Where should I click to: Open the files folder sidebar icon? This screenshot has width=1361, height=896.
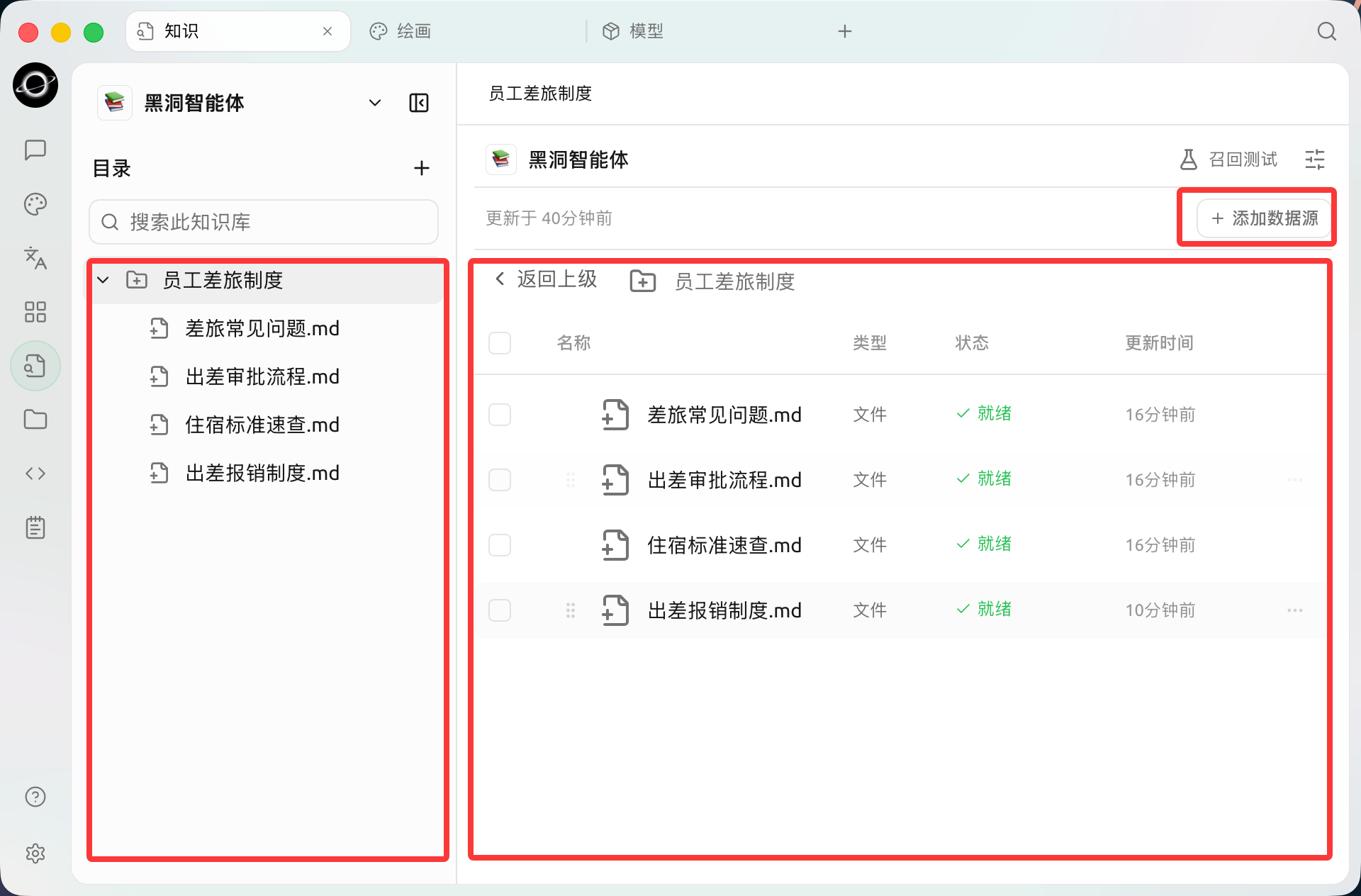(x=35, y=420)
